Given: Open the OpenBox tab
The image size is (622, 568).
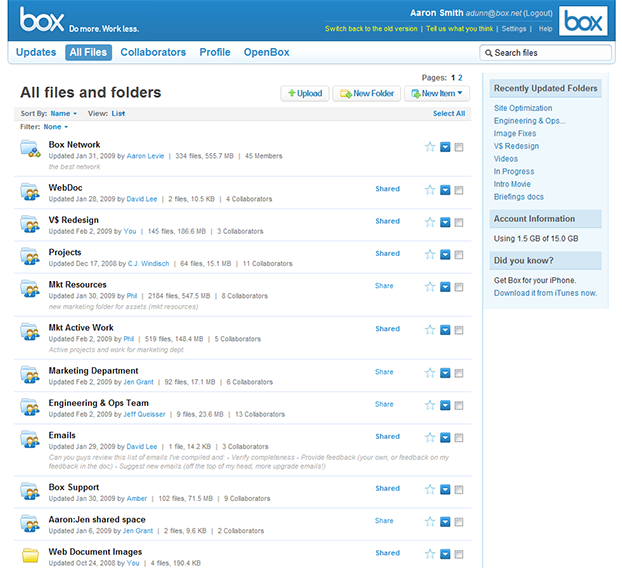Looking at the screenshot, I should coord(267,52).
